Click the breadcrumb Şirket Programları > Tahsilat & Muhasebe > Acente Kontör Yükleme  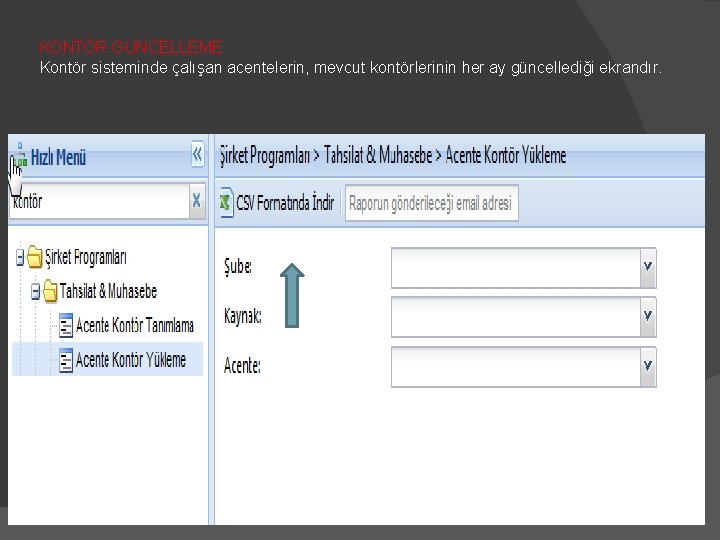pos(393,155)
